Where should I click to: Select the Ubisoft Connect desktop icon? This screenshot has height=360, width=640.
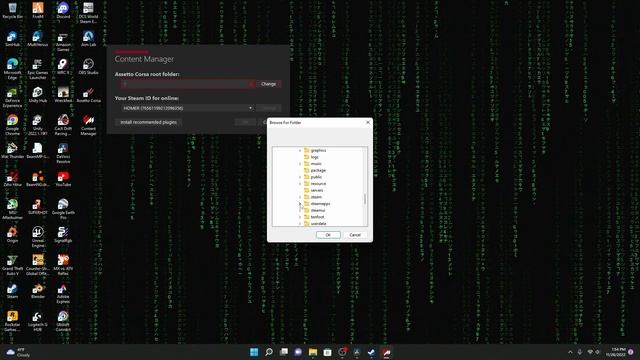(x=63, y=321)
